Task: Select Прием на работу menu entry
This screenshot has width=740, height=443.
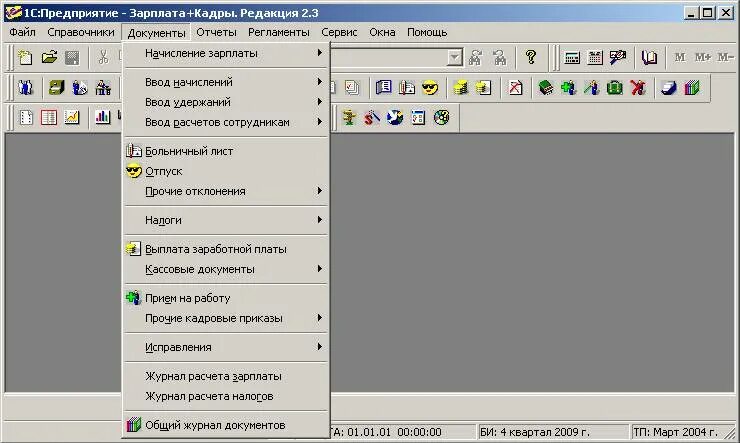Action: click(226, 298)
